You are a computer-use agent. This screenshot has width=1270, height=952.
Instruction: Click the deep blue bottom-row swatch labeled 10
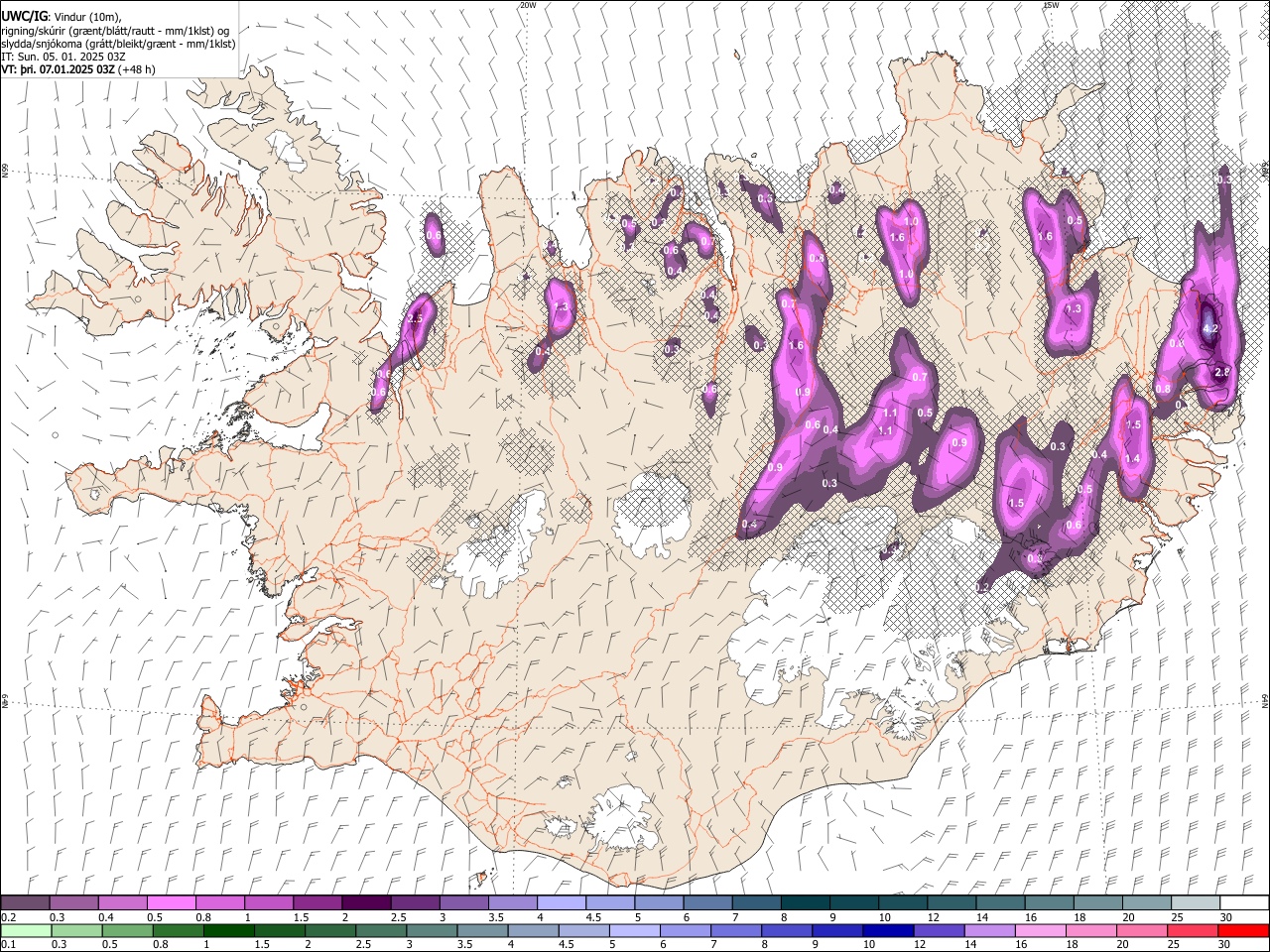888,930
